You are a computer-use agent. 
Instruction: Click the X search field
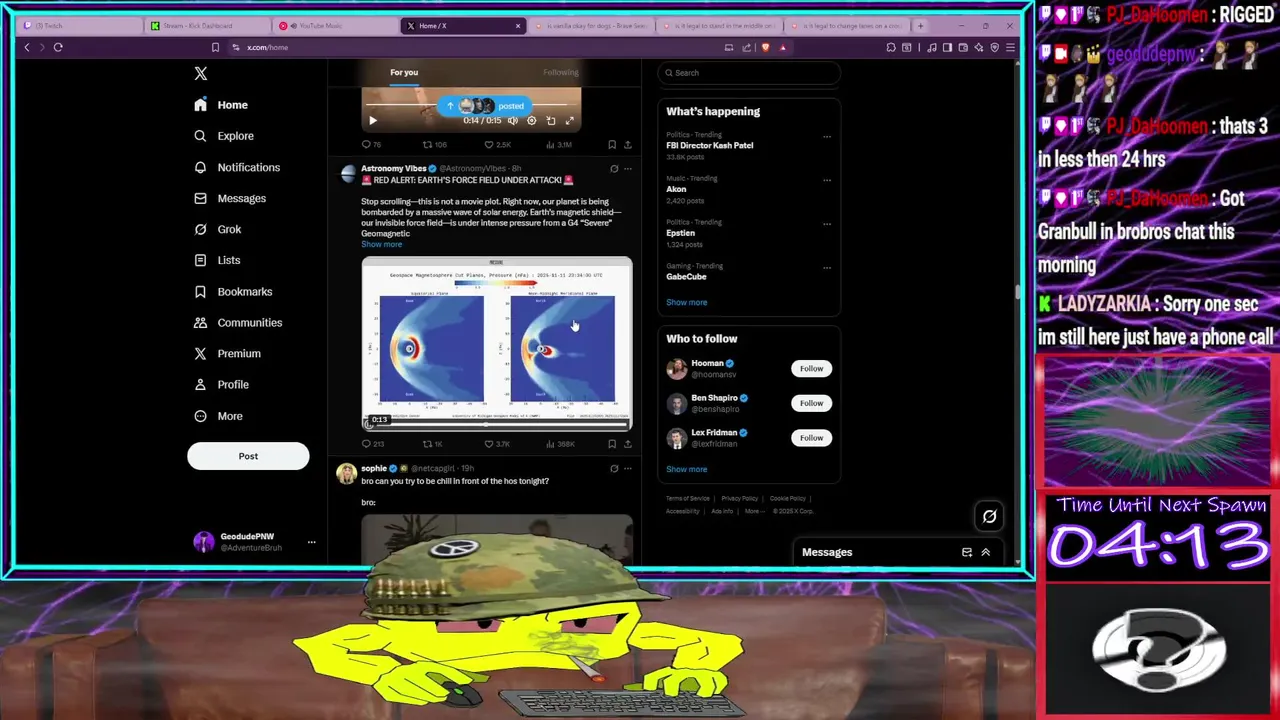click(749, 73)
